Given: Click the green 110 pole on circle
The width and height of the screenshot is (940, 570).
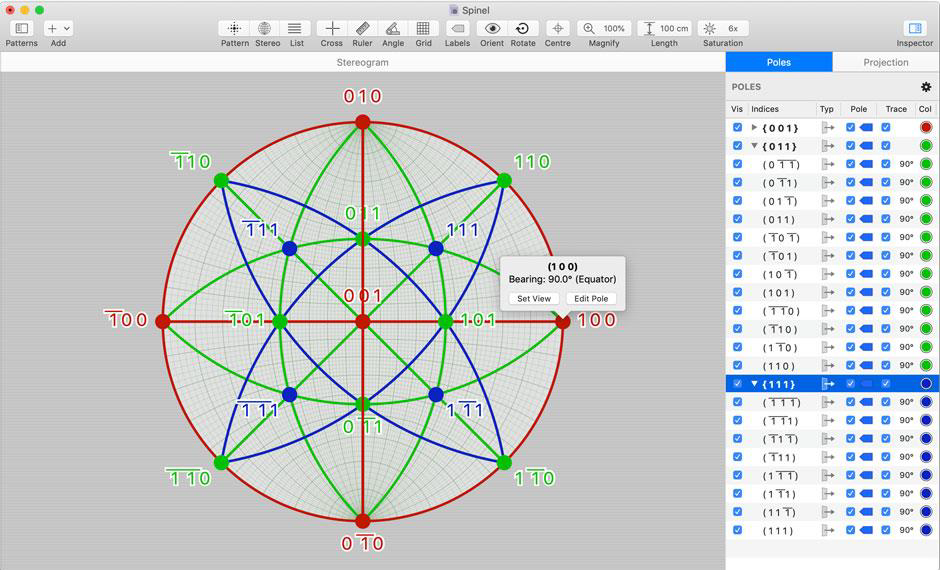Looking at the screenshot, I should [504, 180].
